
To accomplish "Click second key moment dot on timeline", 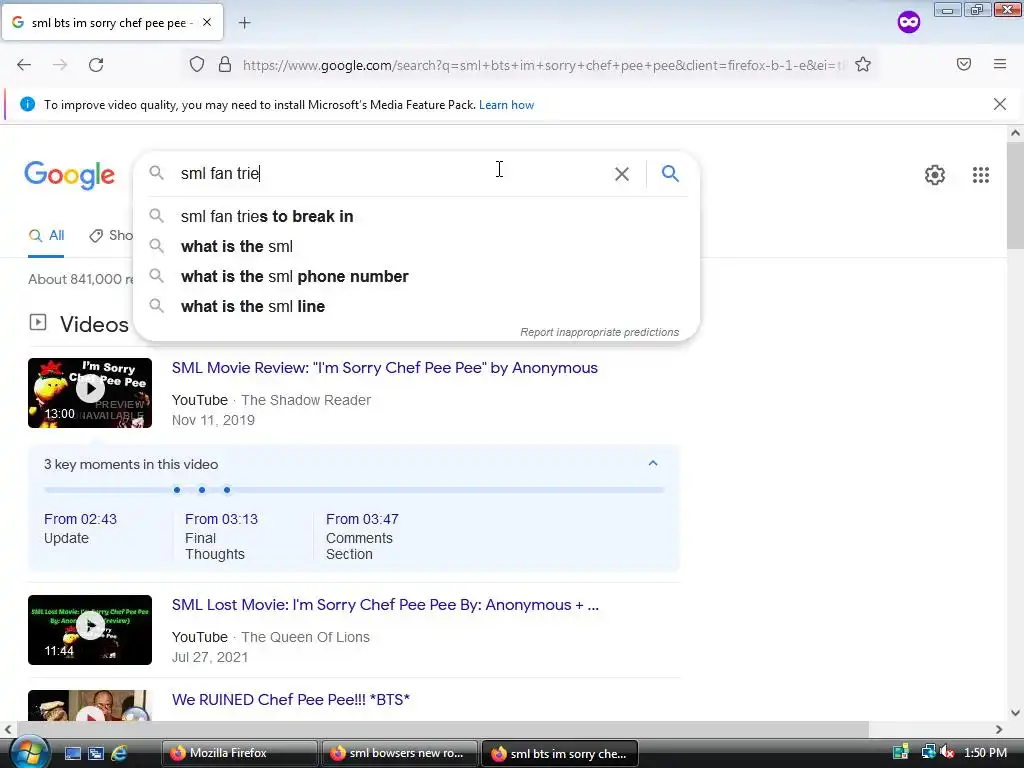I will (202, 490).
